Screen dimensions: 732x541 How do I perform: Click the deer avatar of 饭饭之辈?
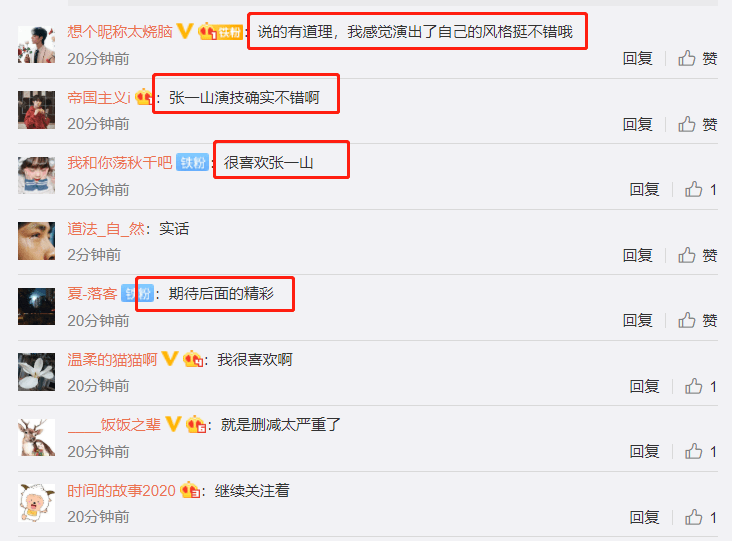pyautogui.click(x=36, y=437)
